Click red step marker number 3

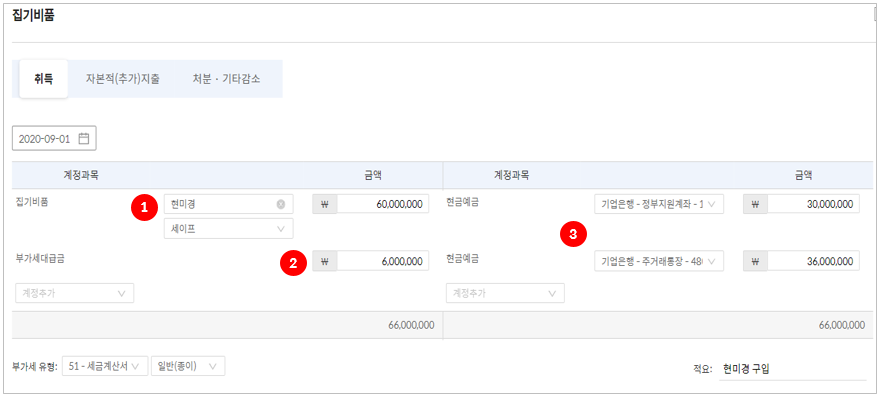(x=573, y=235)
